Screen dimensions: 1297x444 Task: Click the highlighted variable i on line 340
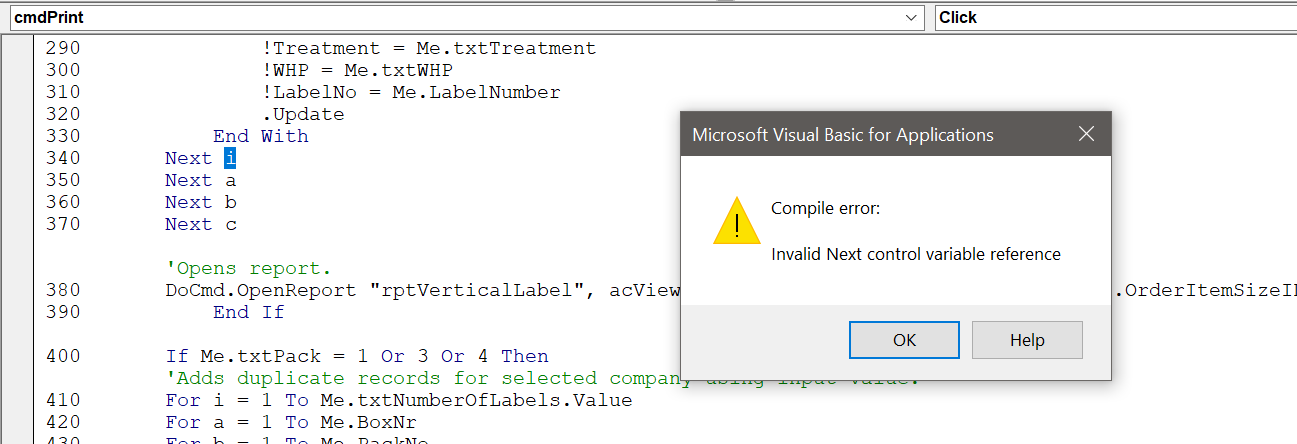(x=229, y=158)
